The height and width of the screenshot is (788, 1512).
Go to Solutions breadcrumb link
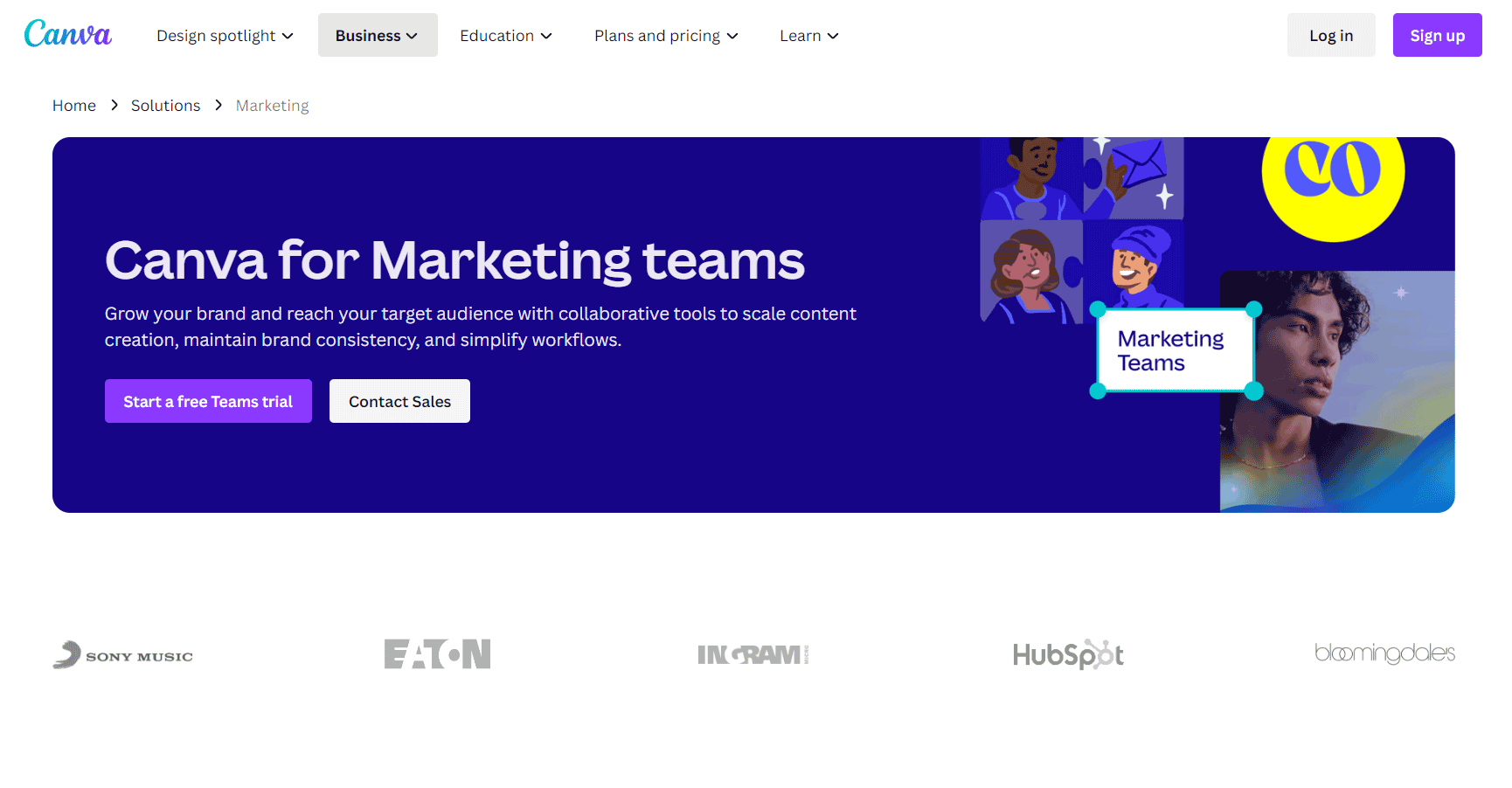click(x=165, y=106)
